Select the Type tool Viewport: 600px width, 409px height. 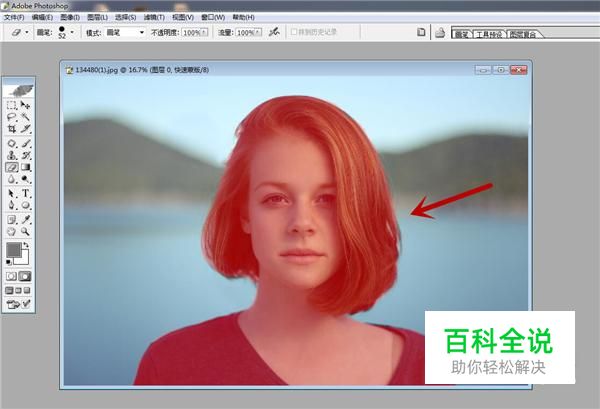coord(25,193)
